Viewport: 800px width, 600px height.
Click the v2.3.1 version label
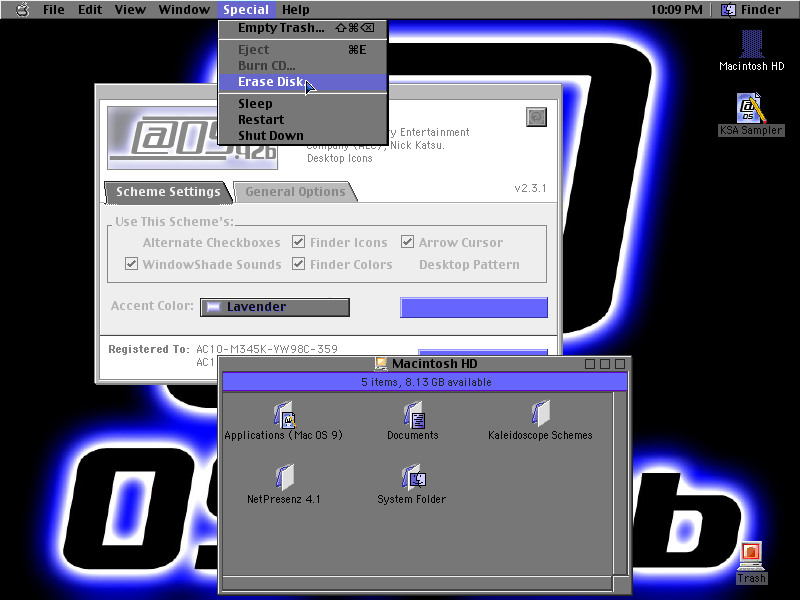[x=530, y=188]
